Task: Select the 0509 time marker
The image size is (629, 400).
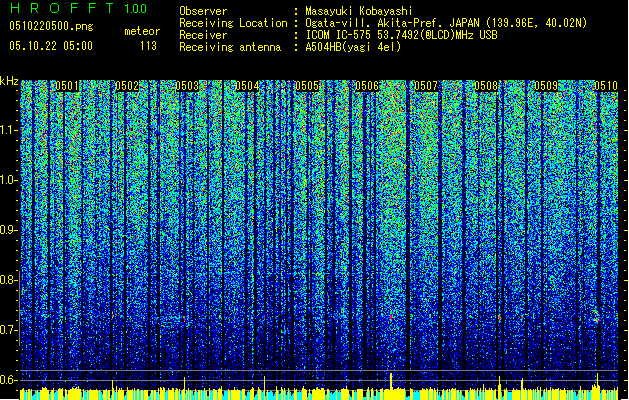Action: pos(547,86)
